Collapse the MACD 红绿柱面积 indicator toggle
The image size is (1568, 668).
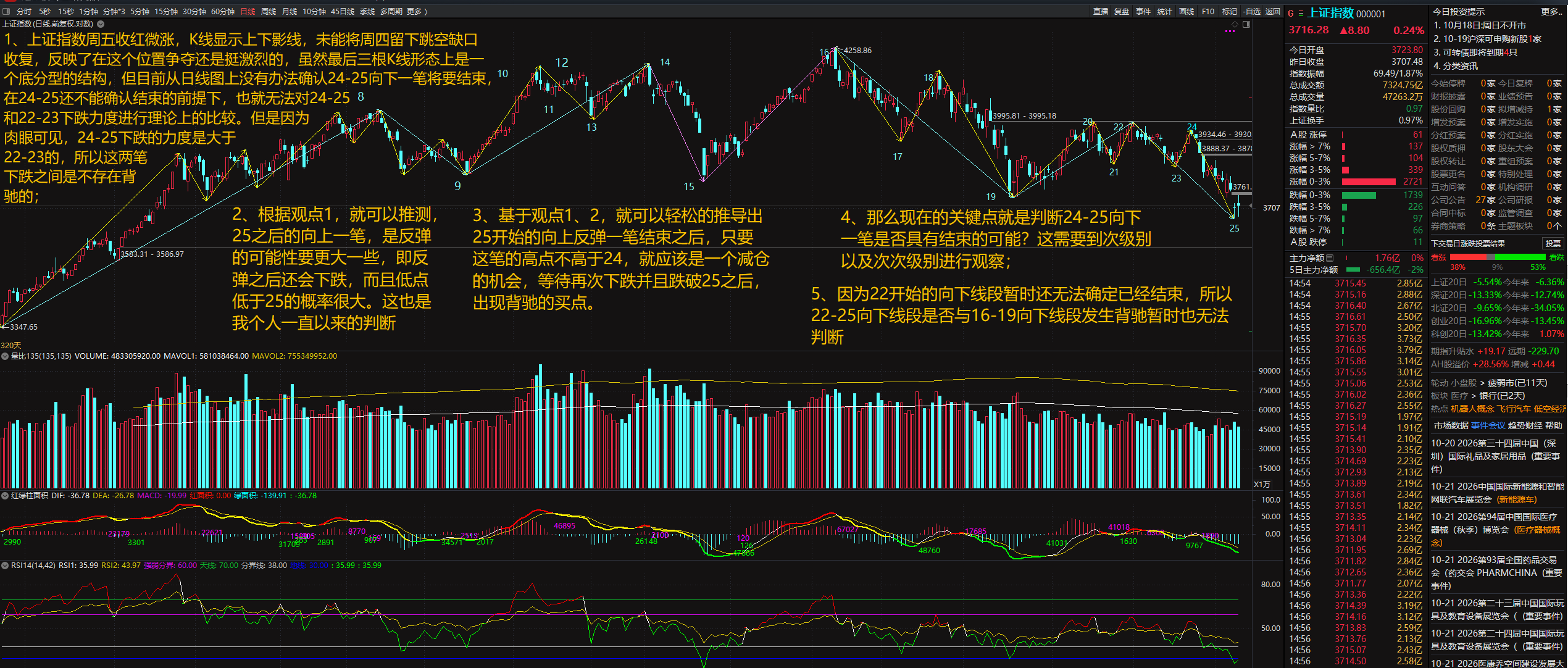click(5, 496)
